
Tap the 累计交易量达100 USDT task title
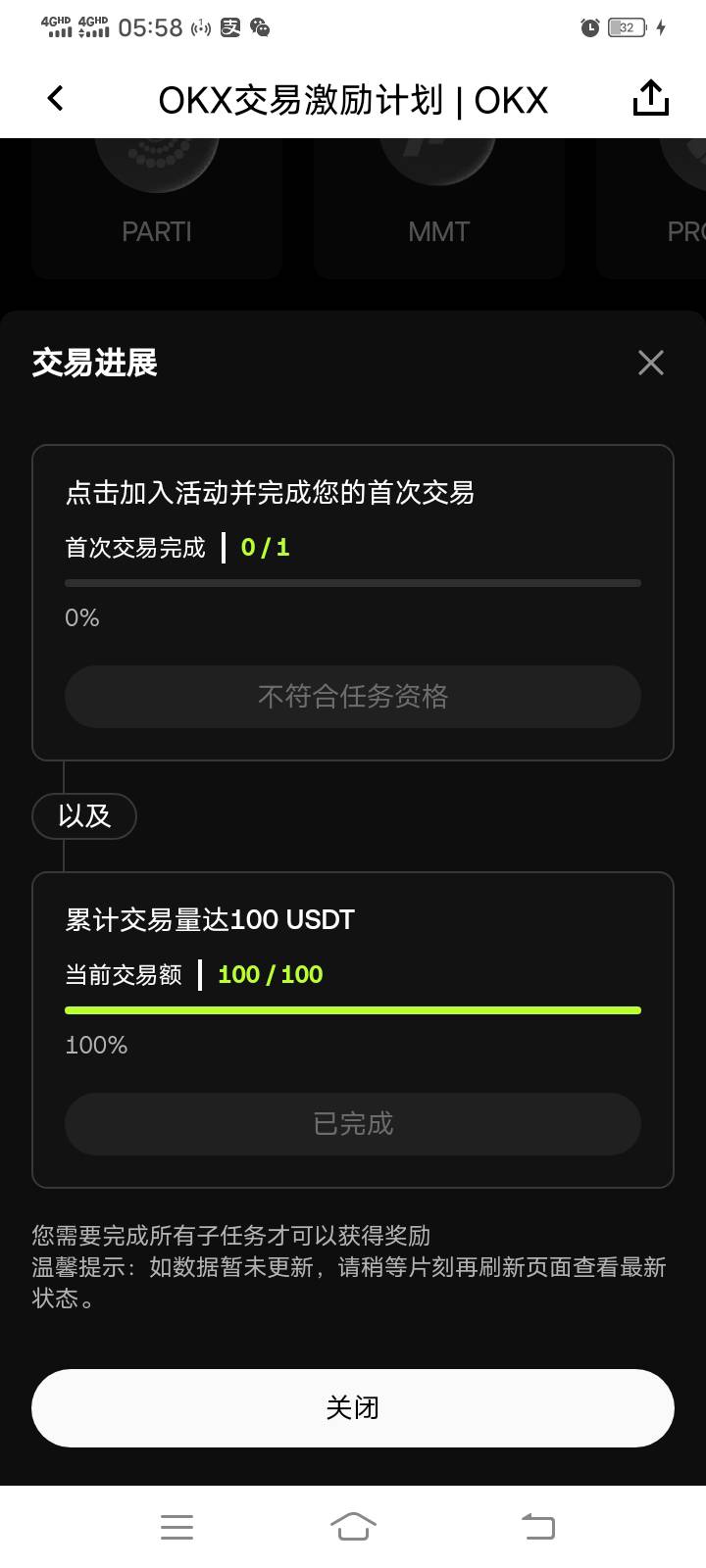(x=210, y=919)
